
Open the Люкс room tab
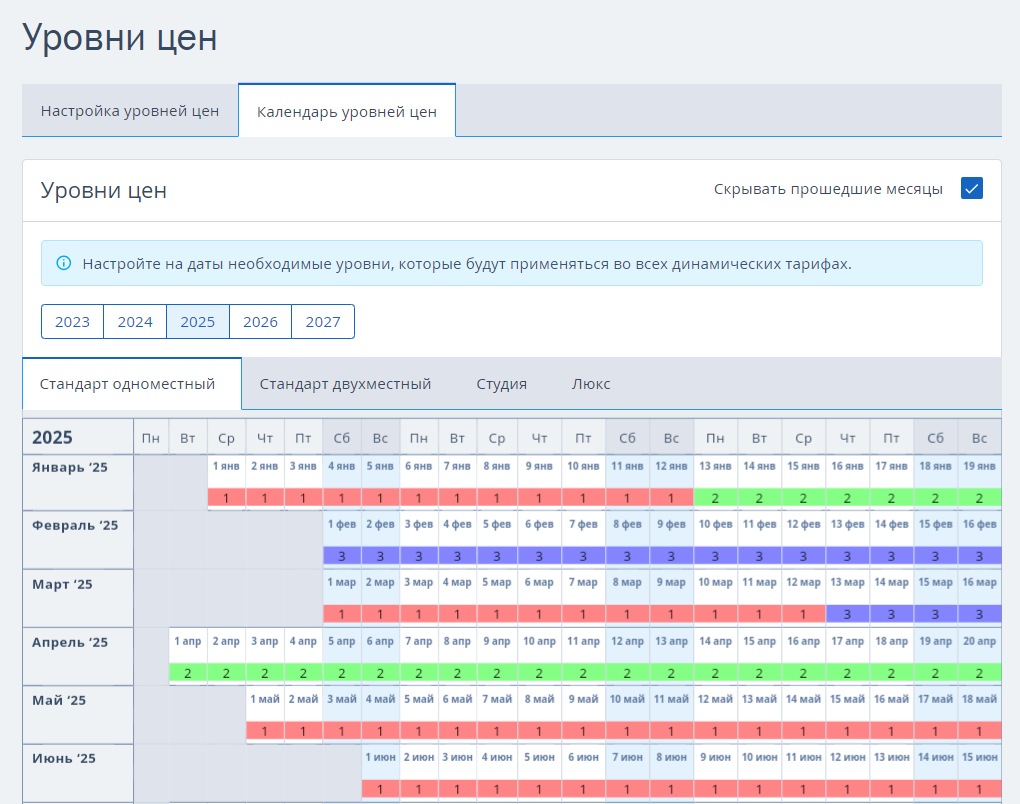591,384
